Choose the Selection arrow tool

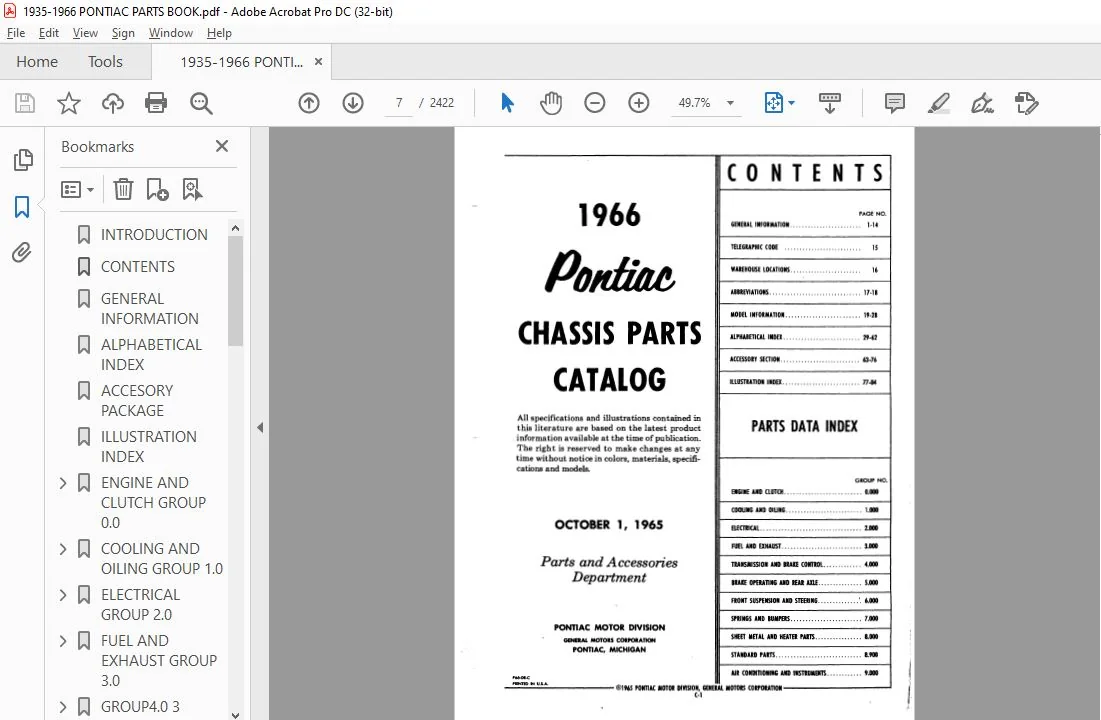tap(507, 103)
